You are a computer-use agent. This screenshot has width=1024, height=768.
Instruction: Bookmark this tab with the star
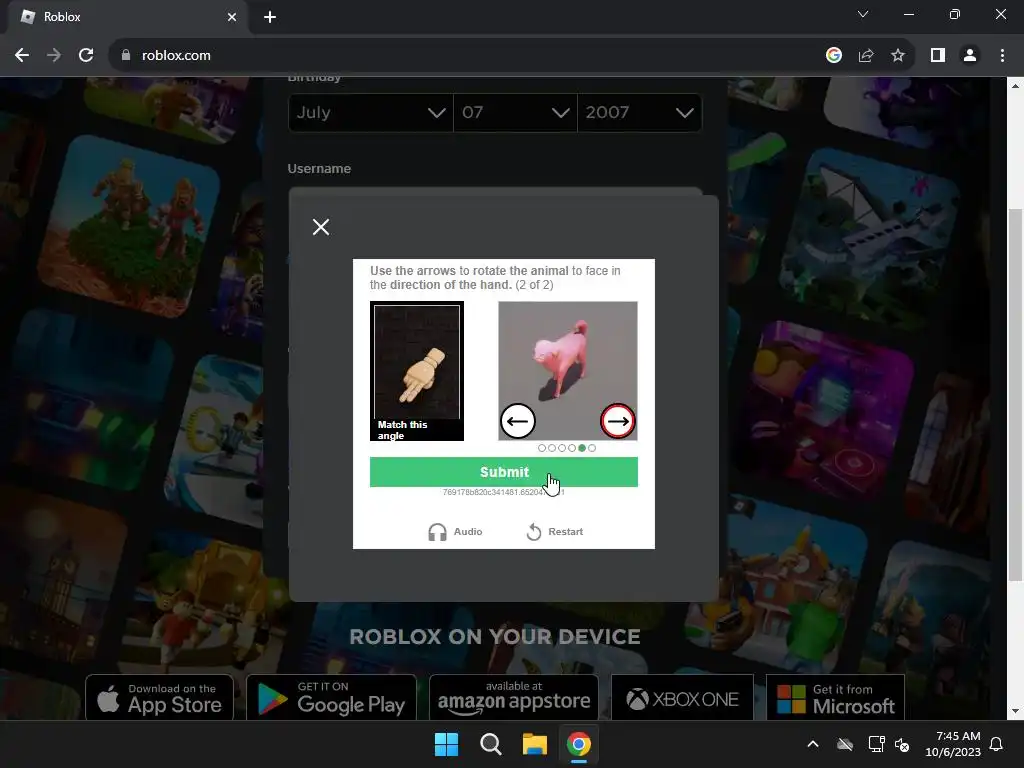pyautogui.click(x=898, y=56)
